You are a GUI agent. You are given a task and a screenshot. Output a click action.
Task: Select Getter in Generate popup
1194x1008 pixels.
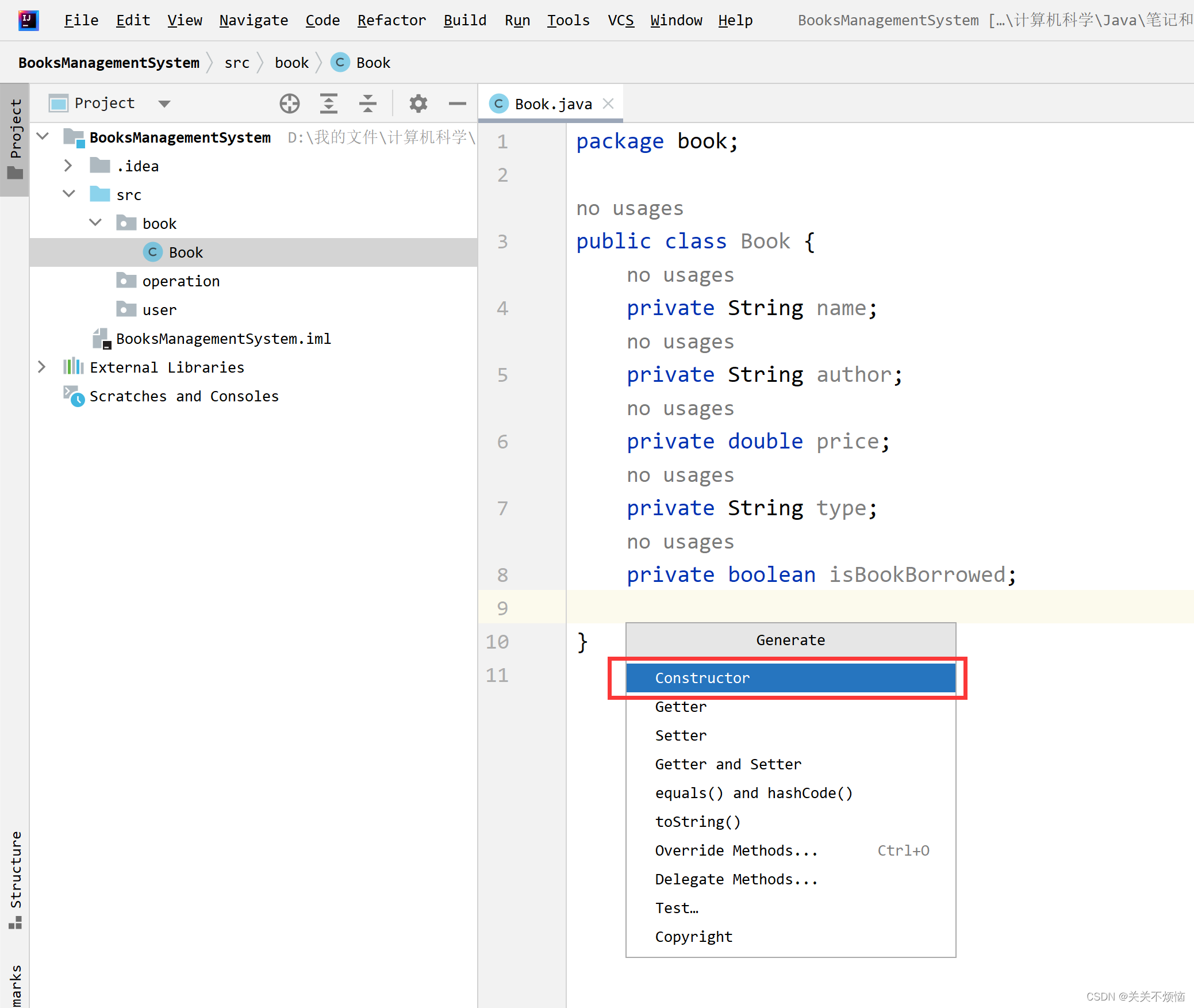[790, 707]
